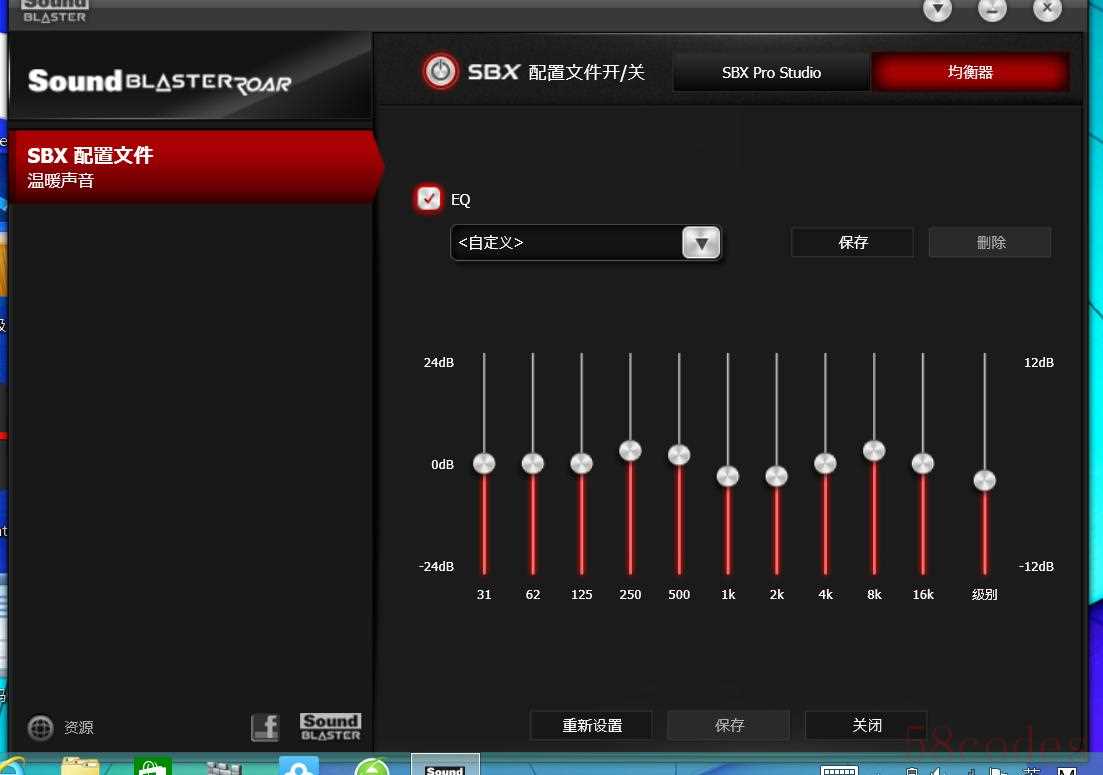The height and width of the screenshot is (775, 1103).
Task: Click the 删除 delete preset button
Action: (x=990, y=243)
